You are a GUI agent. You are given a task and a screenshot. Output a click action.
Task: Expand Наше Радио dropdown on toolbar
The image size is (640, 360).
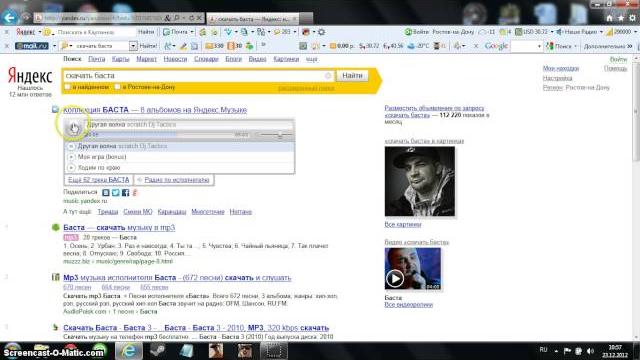point(601,32)
